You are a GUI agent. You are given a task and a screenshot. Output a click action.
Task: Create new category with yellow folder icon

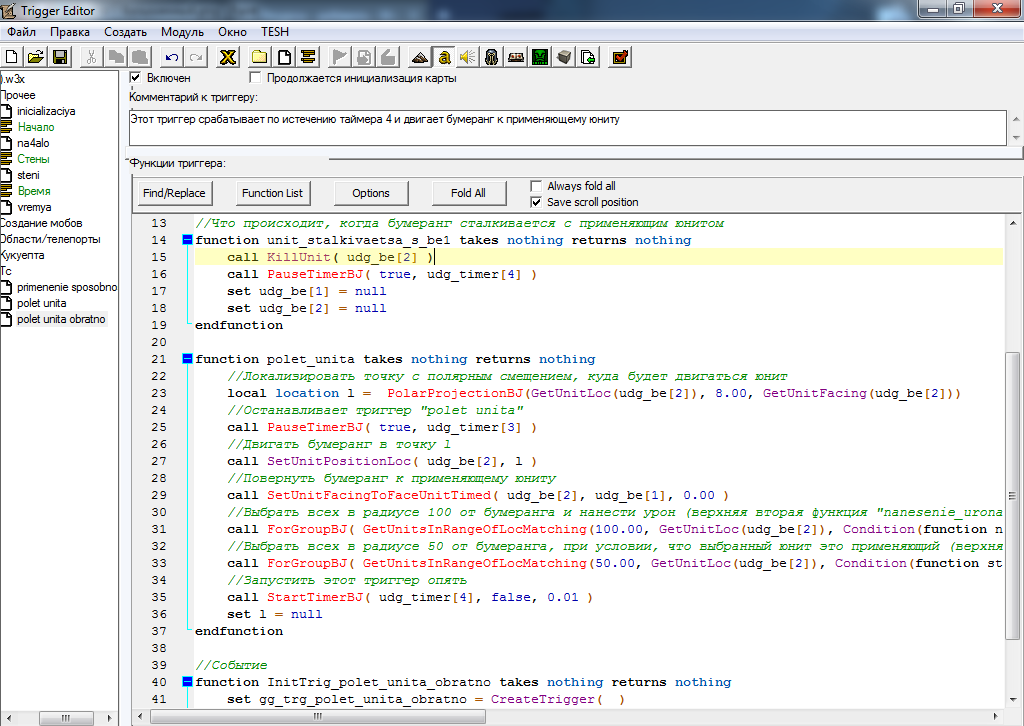[x=260, y=56]
